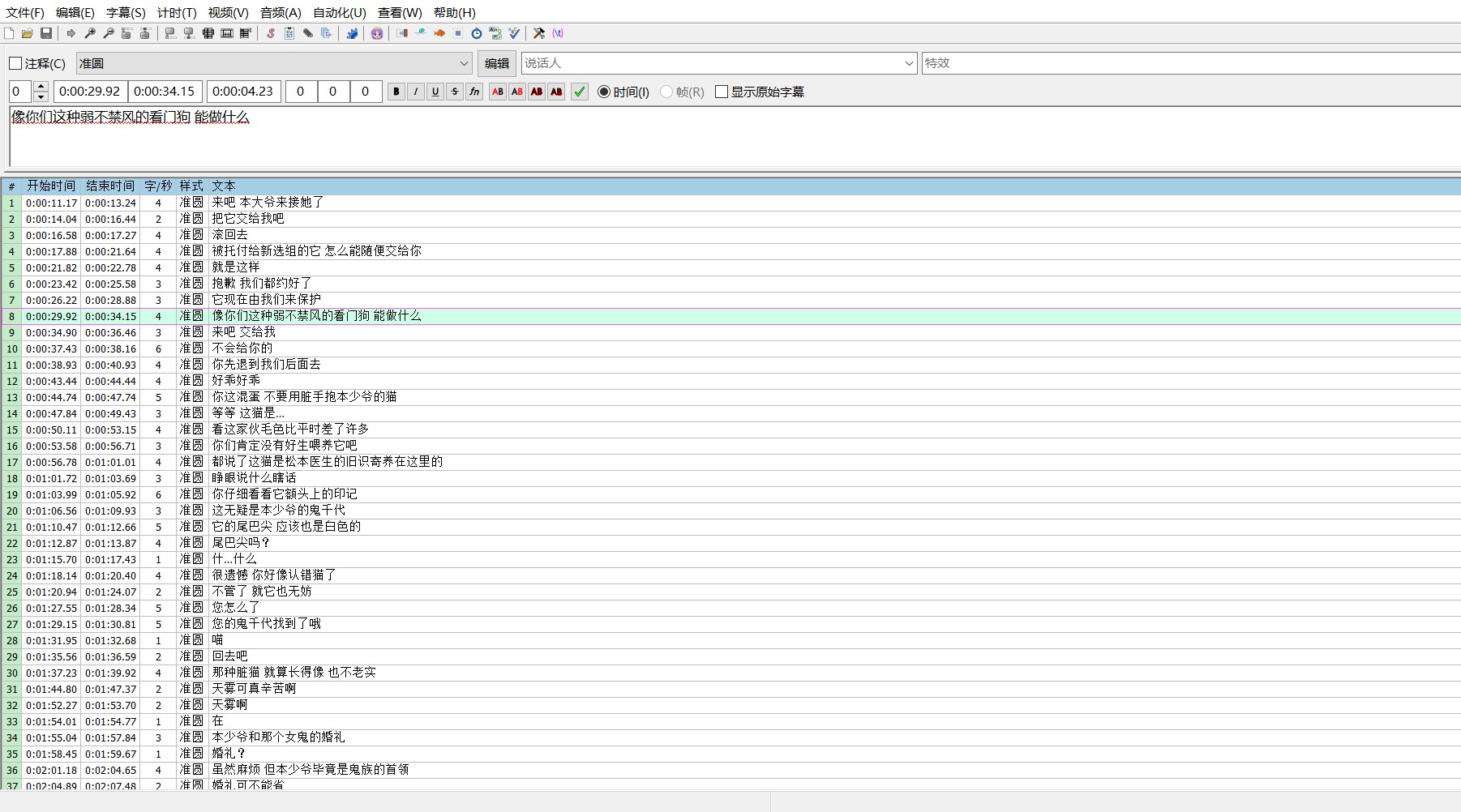This screenshot has height=812, width=1461.
Task: Open Options with hammer icon
Action: pos(539,33)
